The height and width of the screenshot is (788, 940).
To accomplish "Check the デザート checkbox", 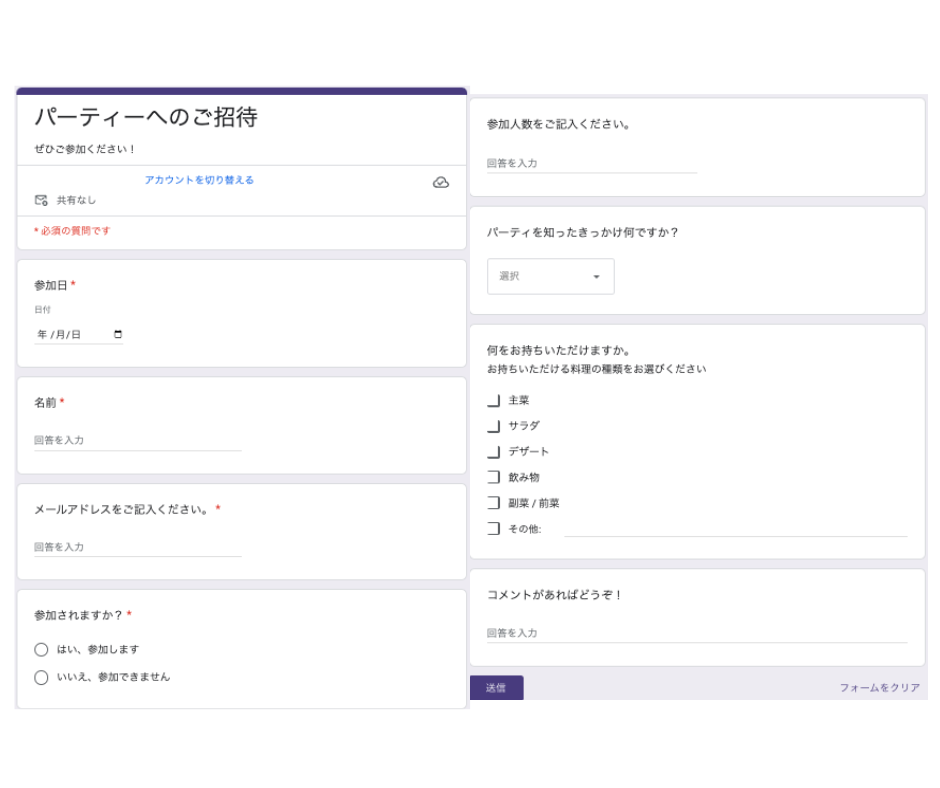I will [x=493, y=452].
